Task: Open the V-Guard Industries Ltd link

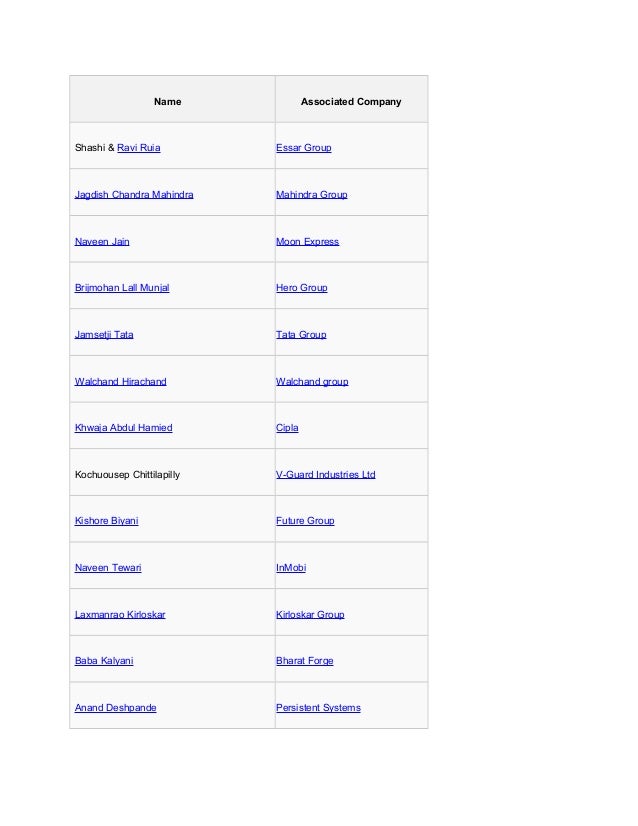Action: [x=326, y=475]
